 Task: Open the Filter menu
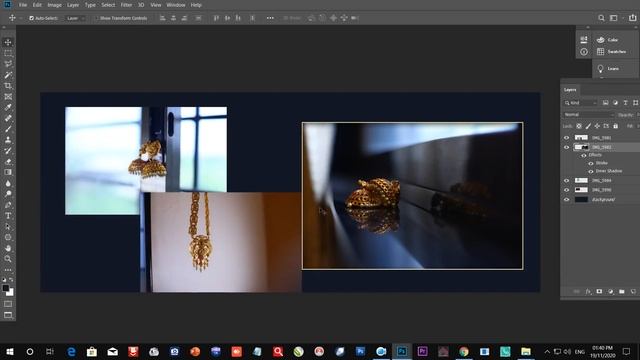[x=126, y=5]
